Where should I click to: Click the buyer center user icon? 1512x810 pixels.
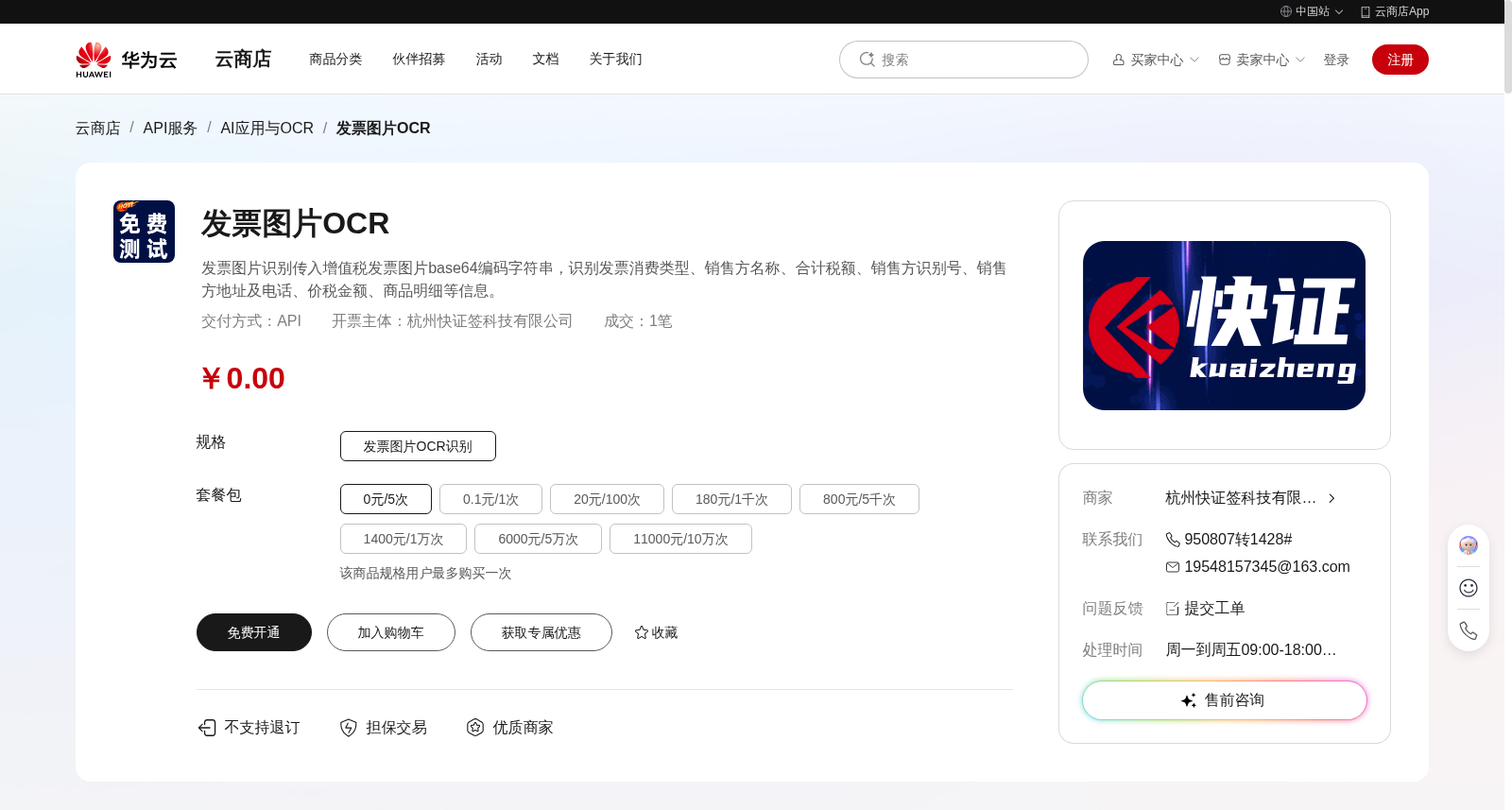point(1119,60)
